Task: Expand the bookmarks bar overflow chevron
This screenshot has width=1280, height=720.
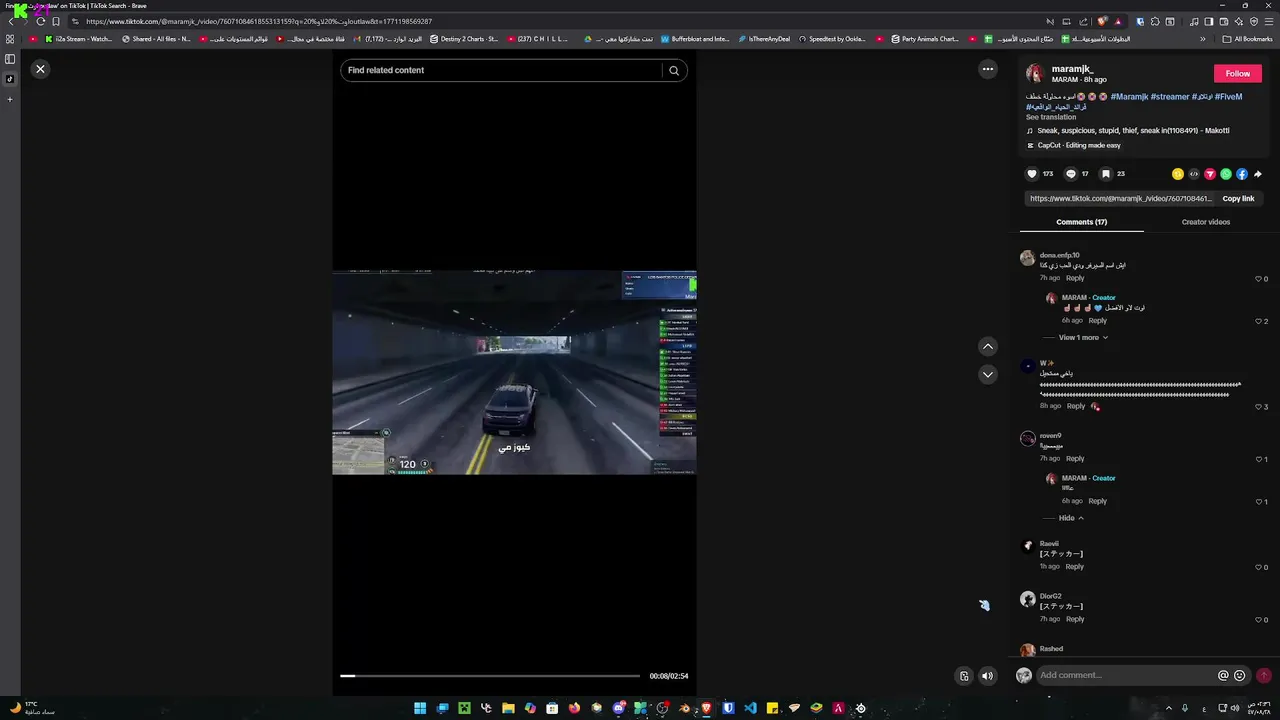Action: (x=1203, y=39)
